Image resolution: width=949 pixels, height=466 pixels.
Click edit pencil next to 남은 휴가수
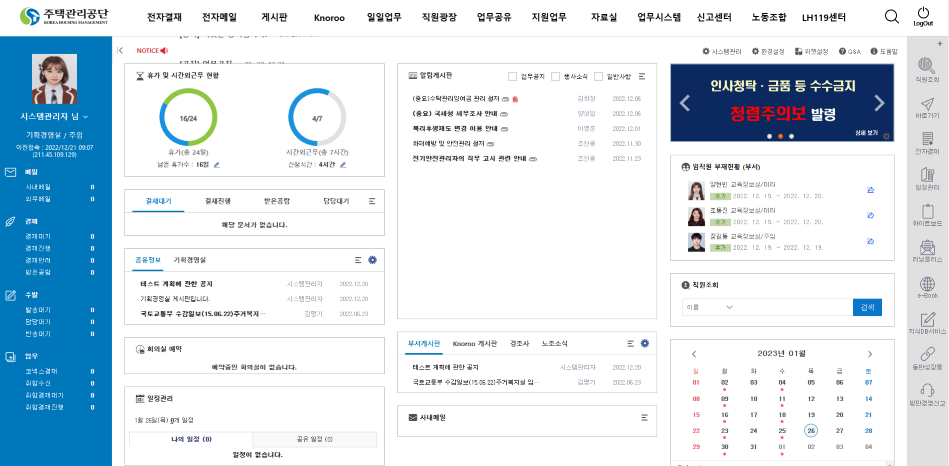click(x=216, y=164)
